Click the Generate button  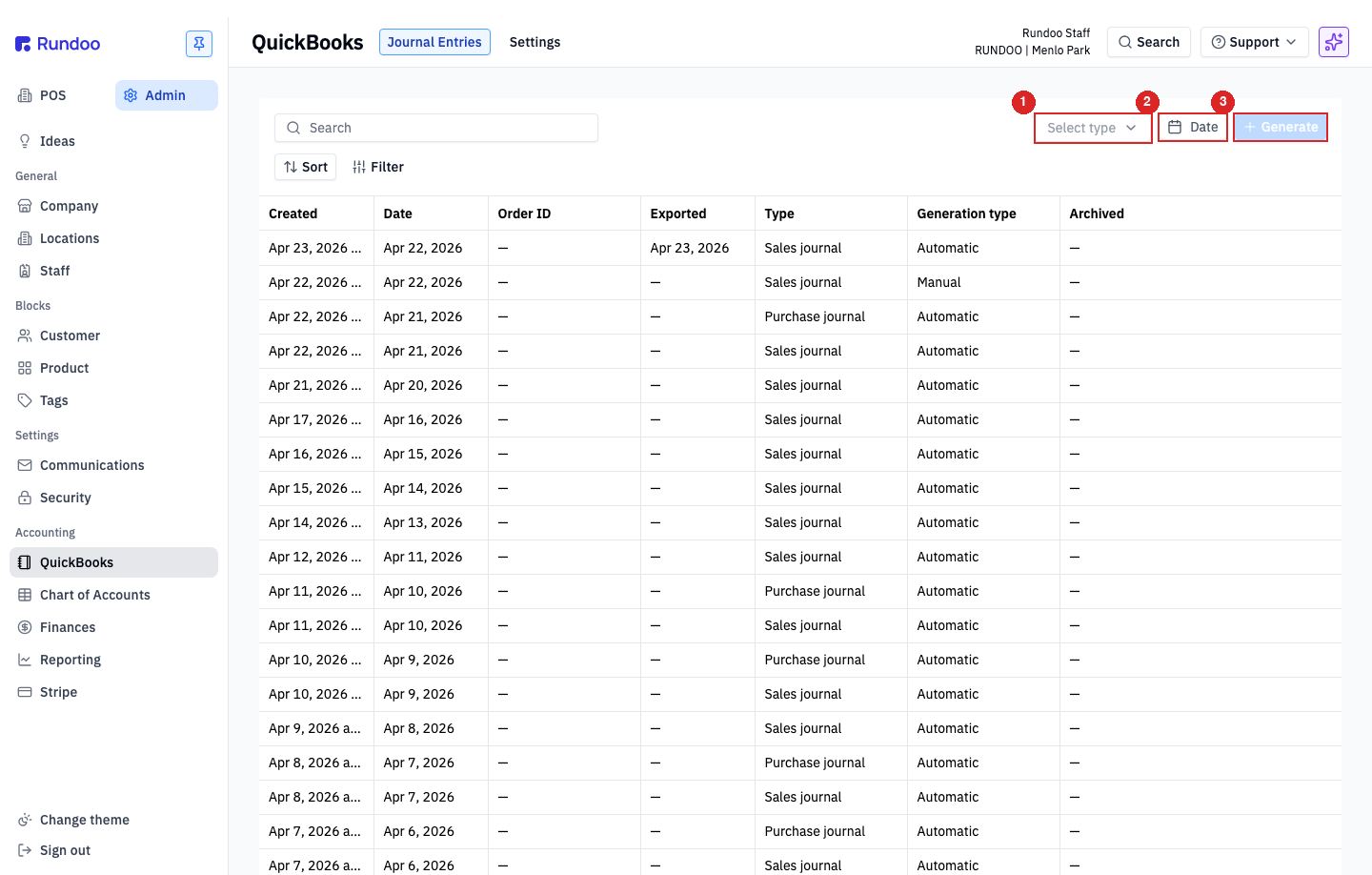click(1281, 127)
